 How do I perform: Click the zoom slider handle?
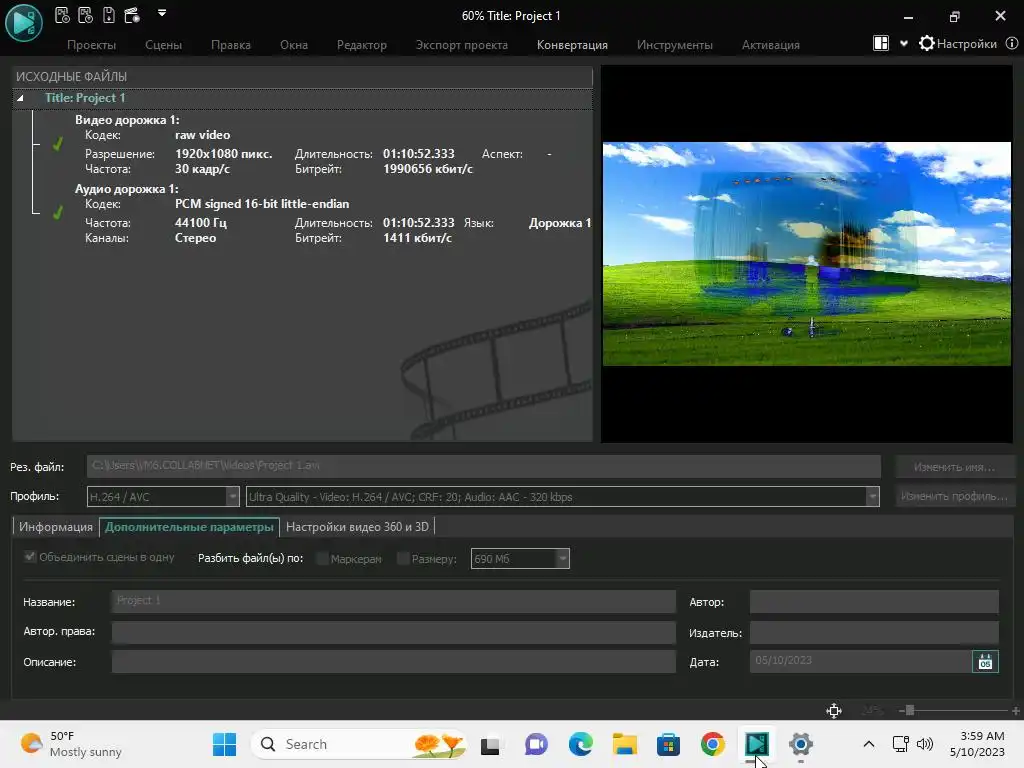pos(910,711)
